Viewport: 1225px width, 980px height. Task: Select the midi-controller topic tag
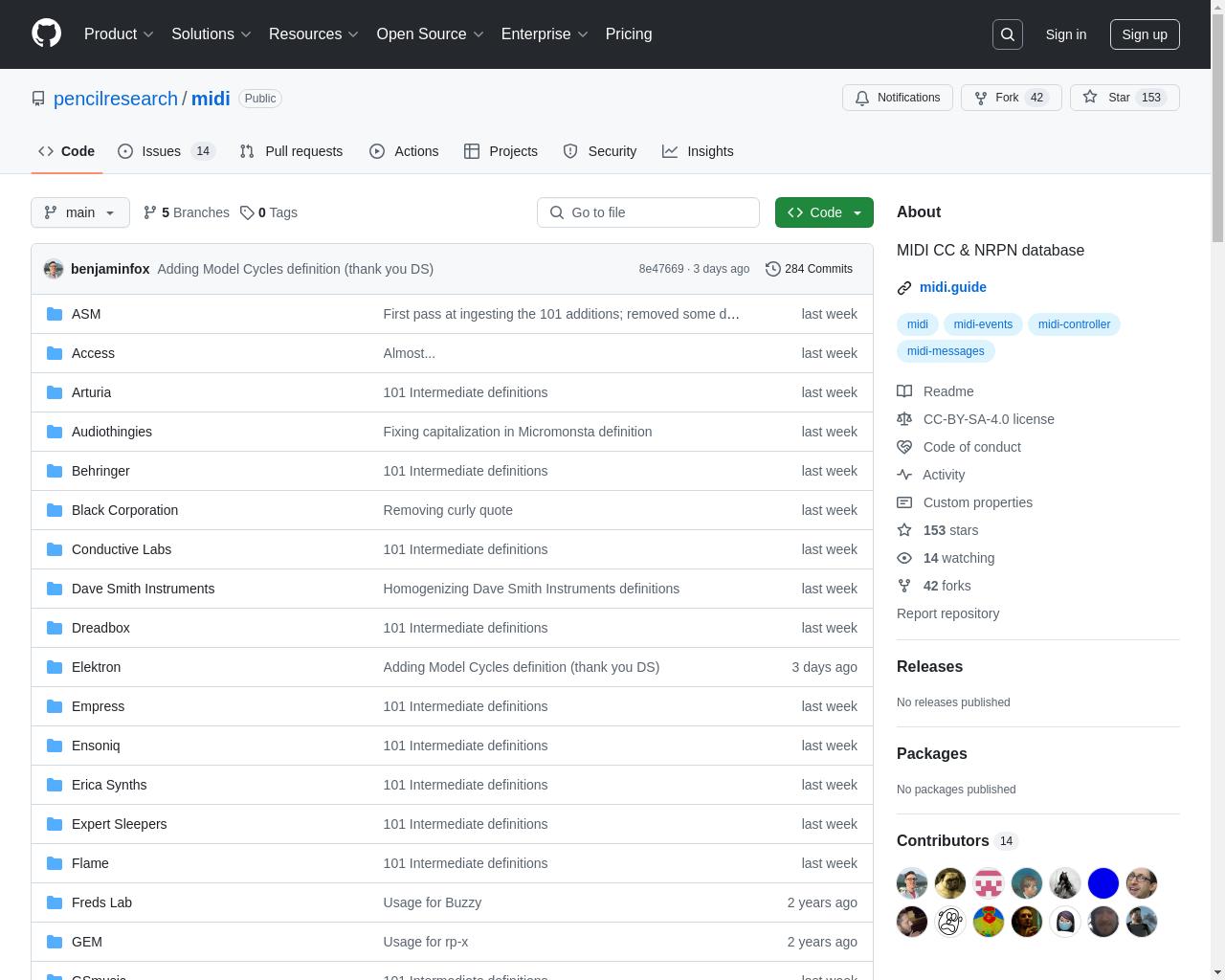point(1074,324)
